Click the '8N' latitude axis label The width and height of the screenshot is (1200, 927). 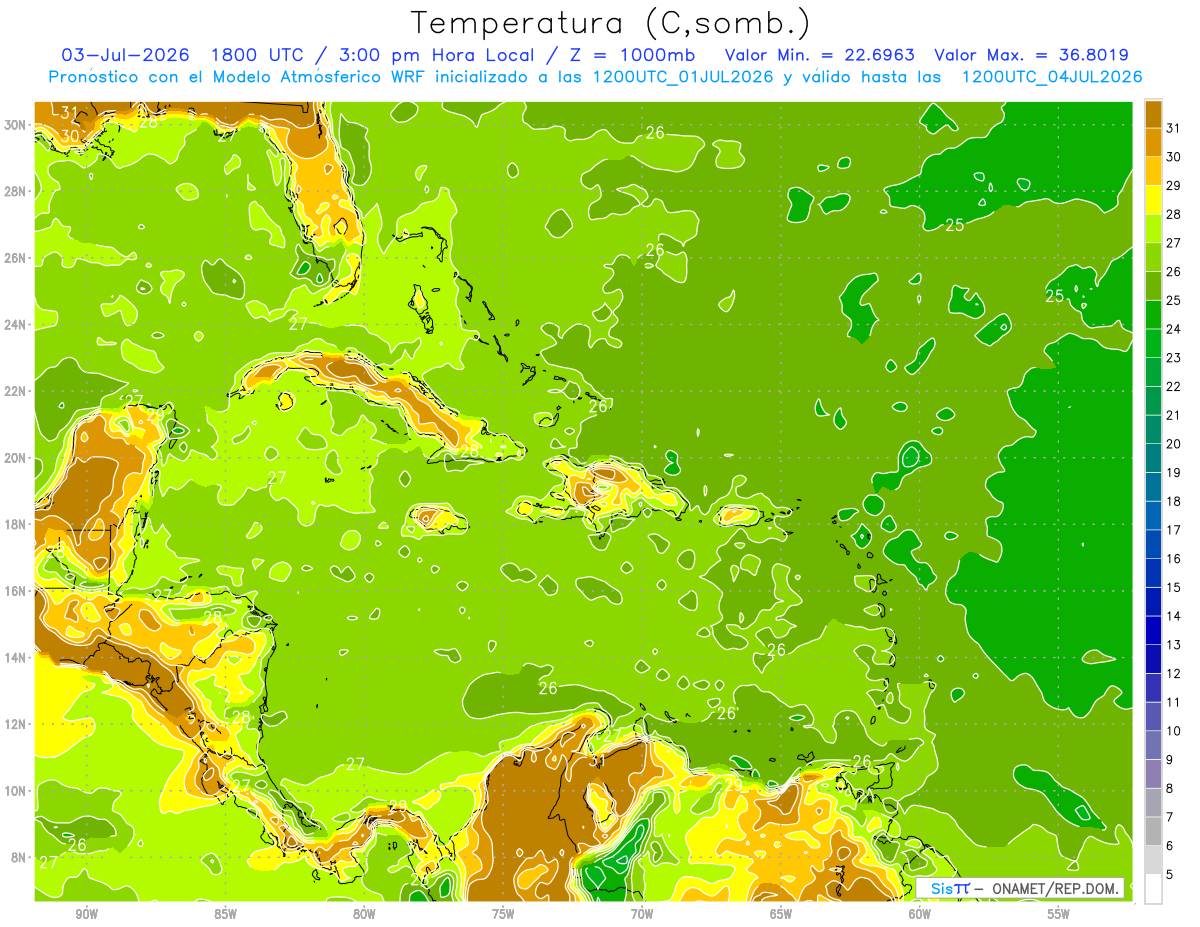click(18, 857)
